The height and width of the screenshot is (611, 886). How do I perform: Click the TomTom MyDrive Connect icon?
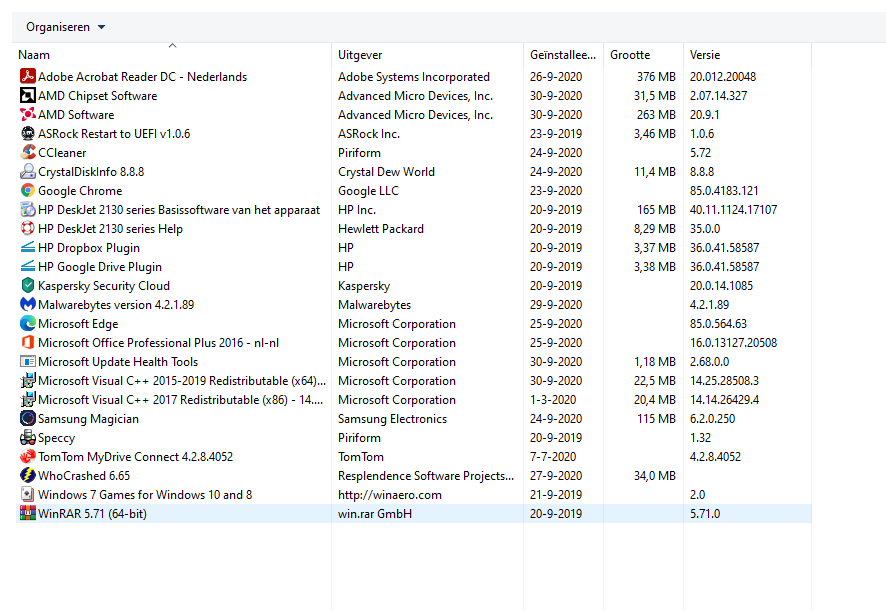pyautogui.click(x=28, y=457)
